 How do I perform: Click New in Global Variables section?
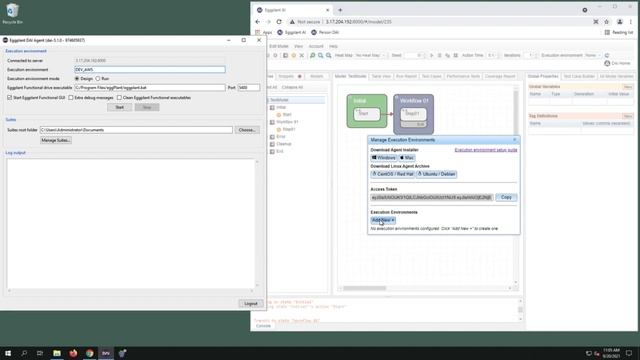628,87
